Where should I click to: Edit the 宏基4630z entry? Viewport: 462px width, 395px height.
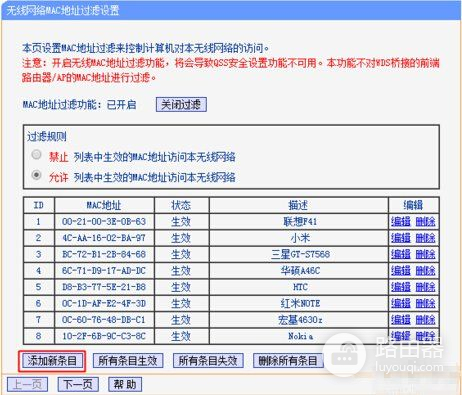coord(401,320)
